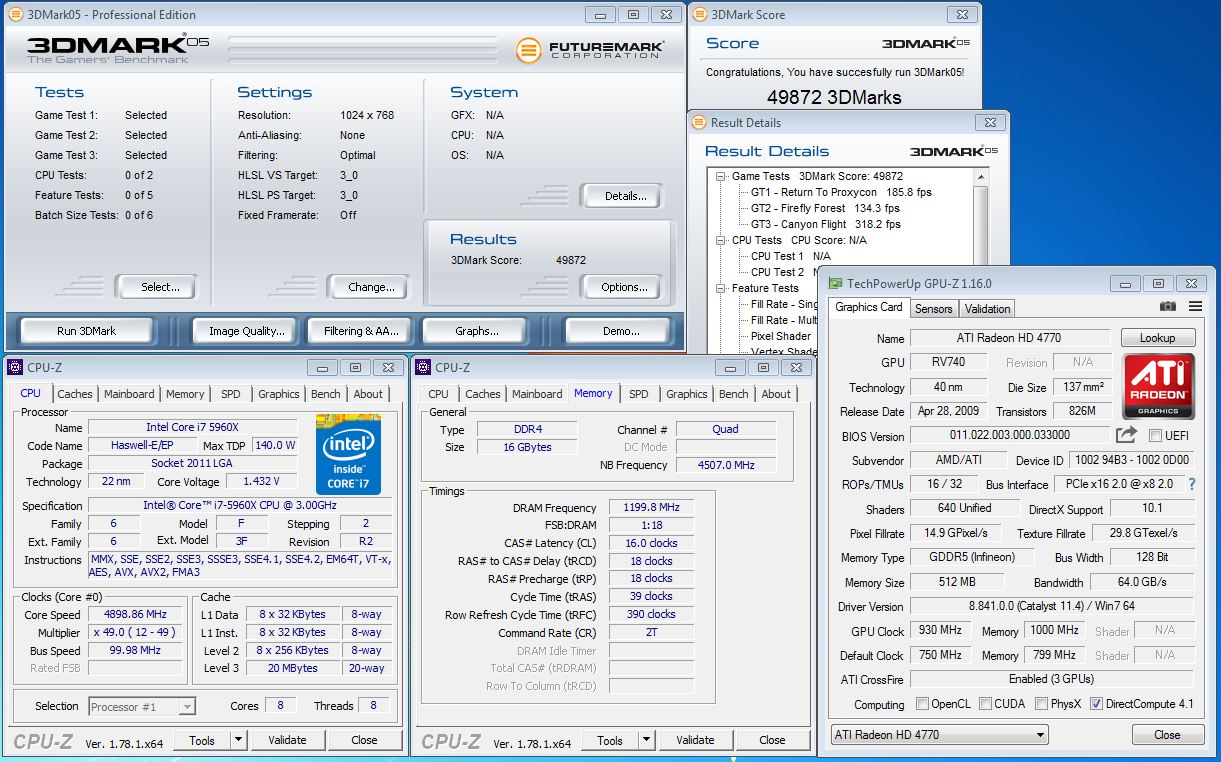Click the 3DMark Score window title icon
The height and width of the screenshot is (762, 1221).
pos(699,14)
